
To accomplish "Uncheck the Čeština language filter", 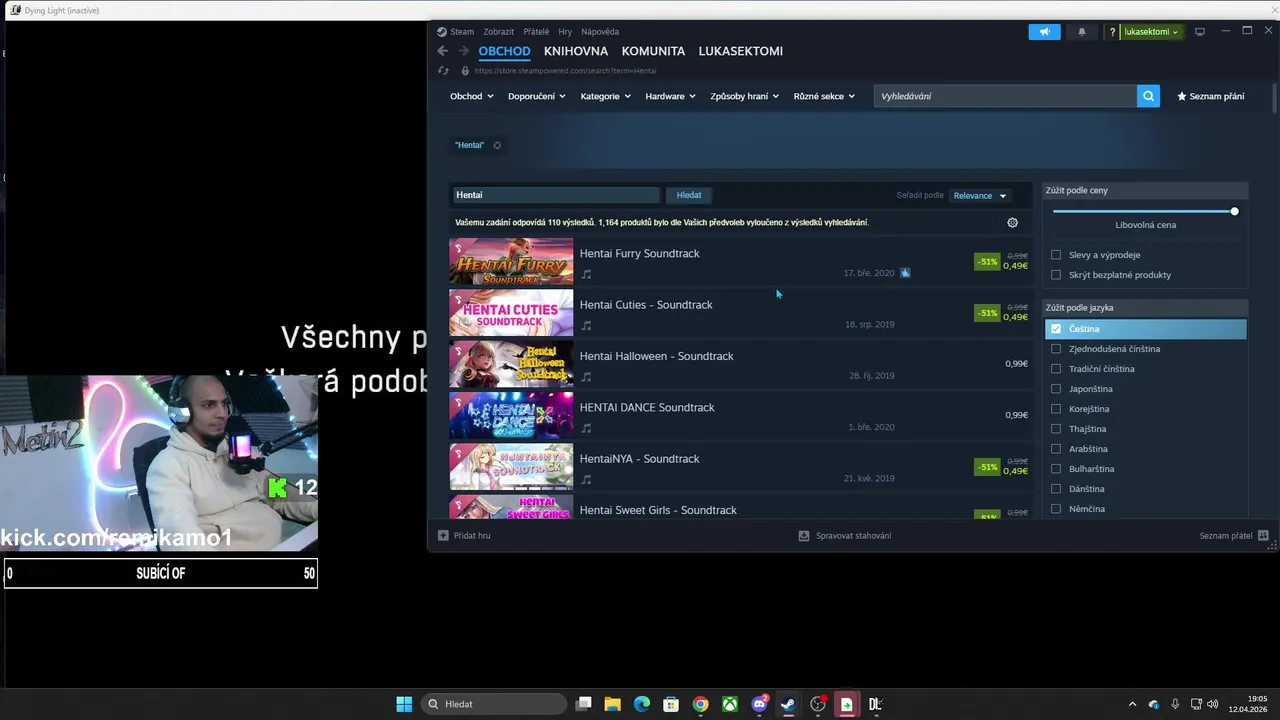I will [1056, 329].
